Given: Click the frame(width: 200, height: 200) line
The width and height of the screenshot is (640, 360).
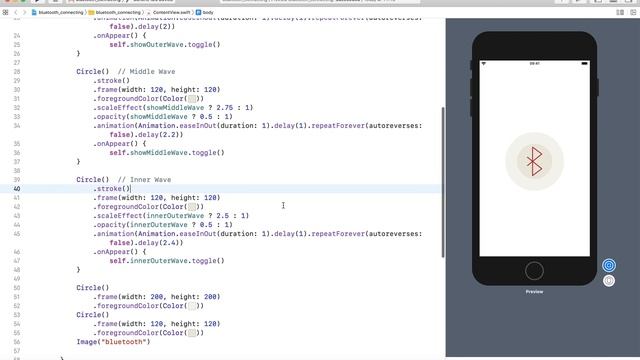Looking at the screenshot, I should tap(156, 297).
